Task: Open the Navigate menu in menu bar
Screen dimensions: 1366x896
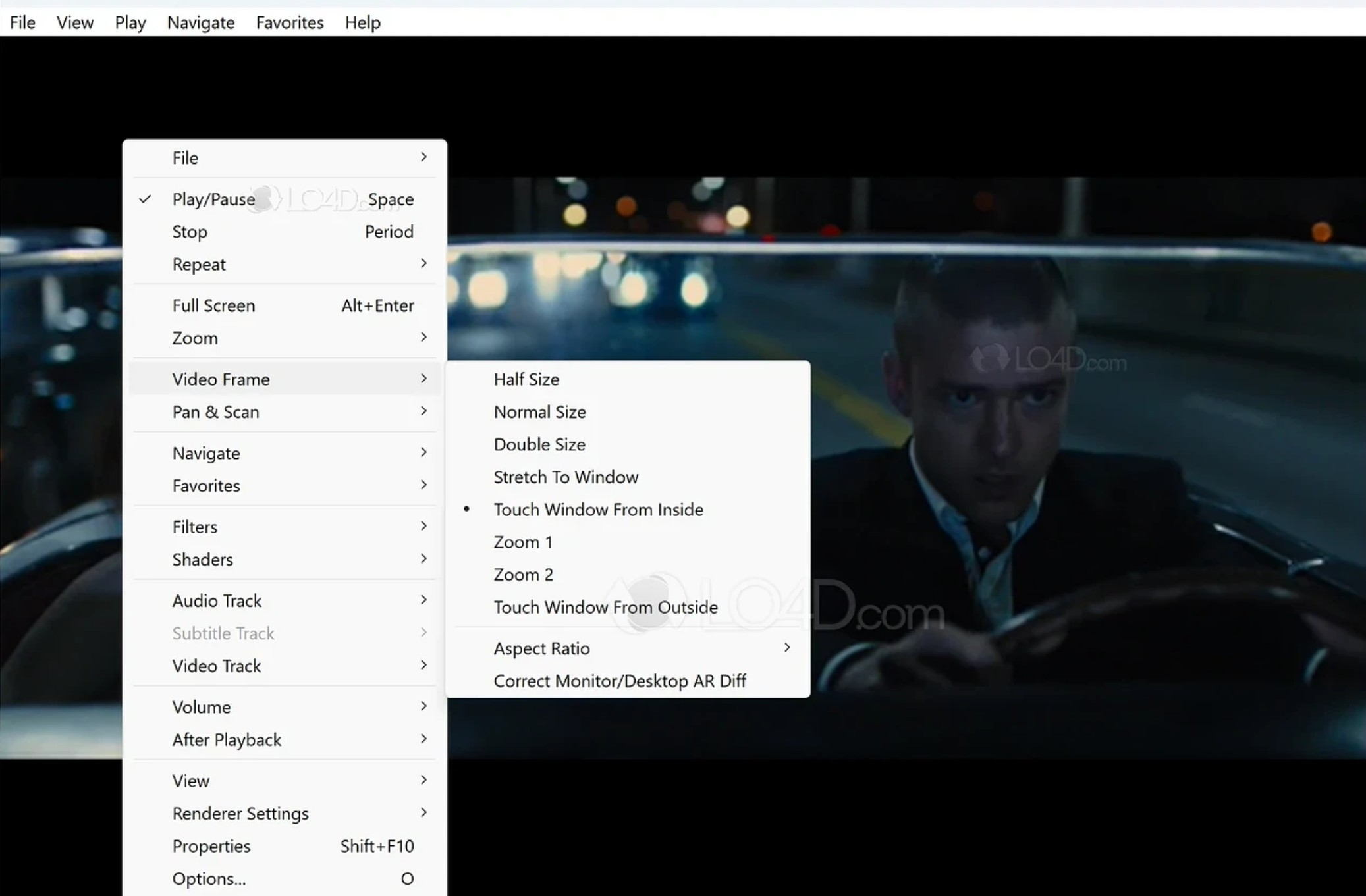Action: point(201,22)
